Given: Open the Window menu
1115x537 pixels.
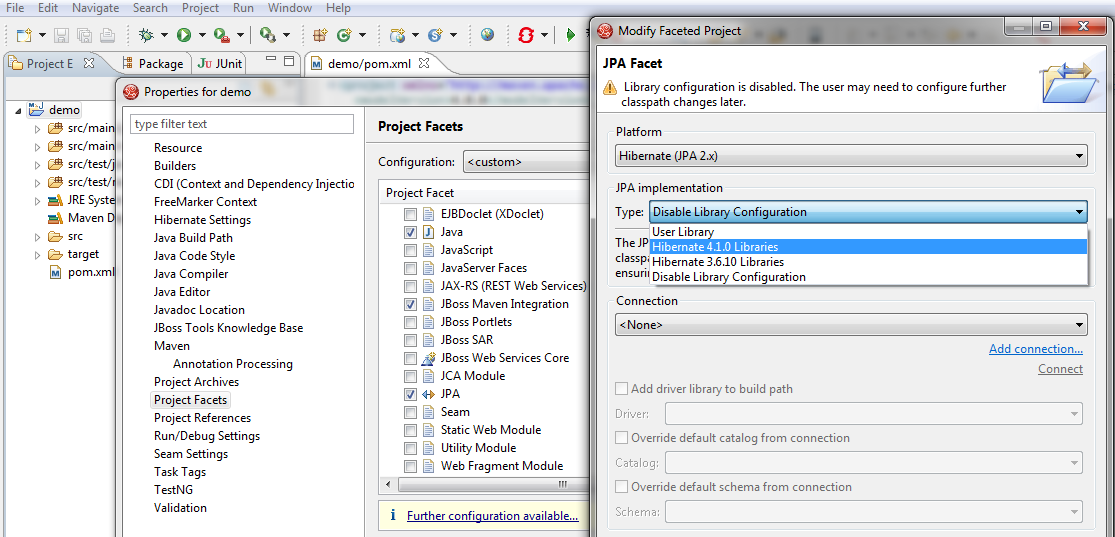Looking at the screenshot, I should (x=289, y=8).
